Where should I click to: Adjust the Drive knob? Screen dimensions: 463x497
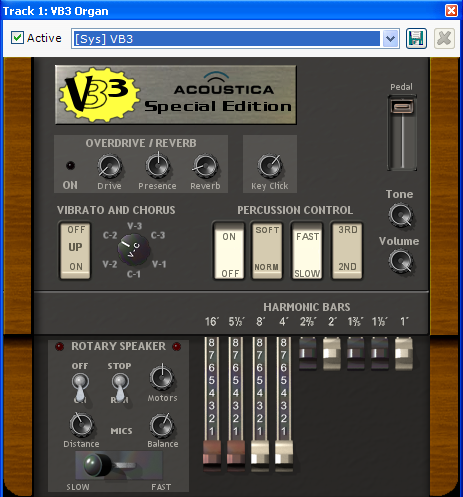point(109,166)
